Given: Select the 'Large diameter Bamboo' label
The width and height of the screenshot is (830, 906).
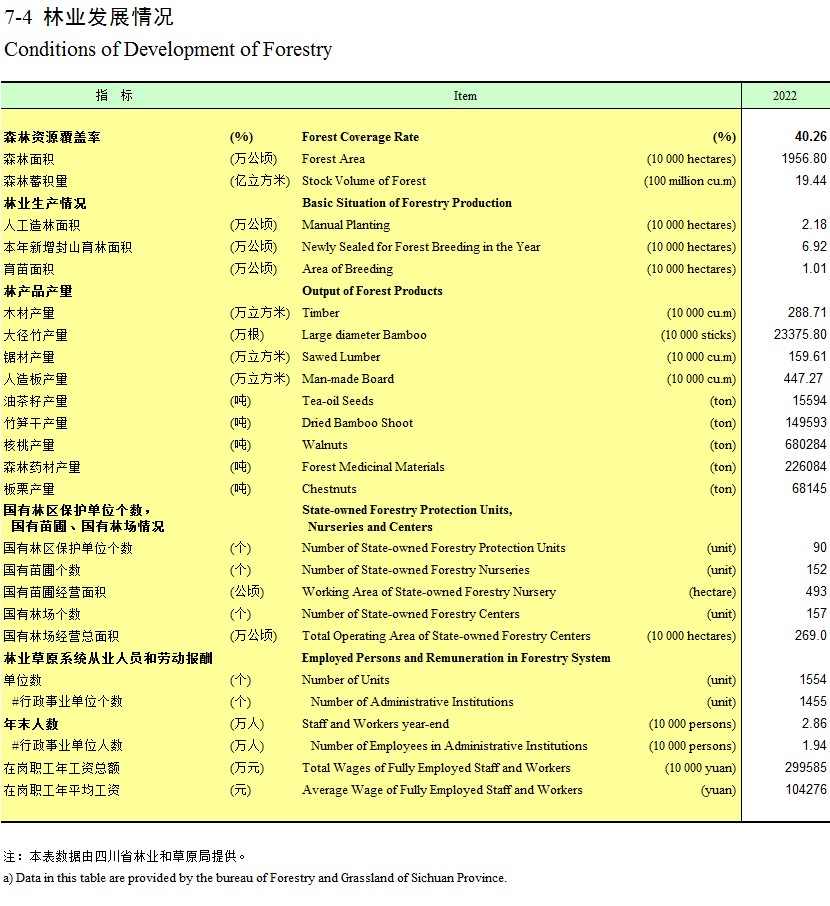Looking at the screenshot, I should coord(364,335).
